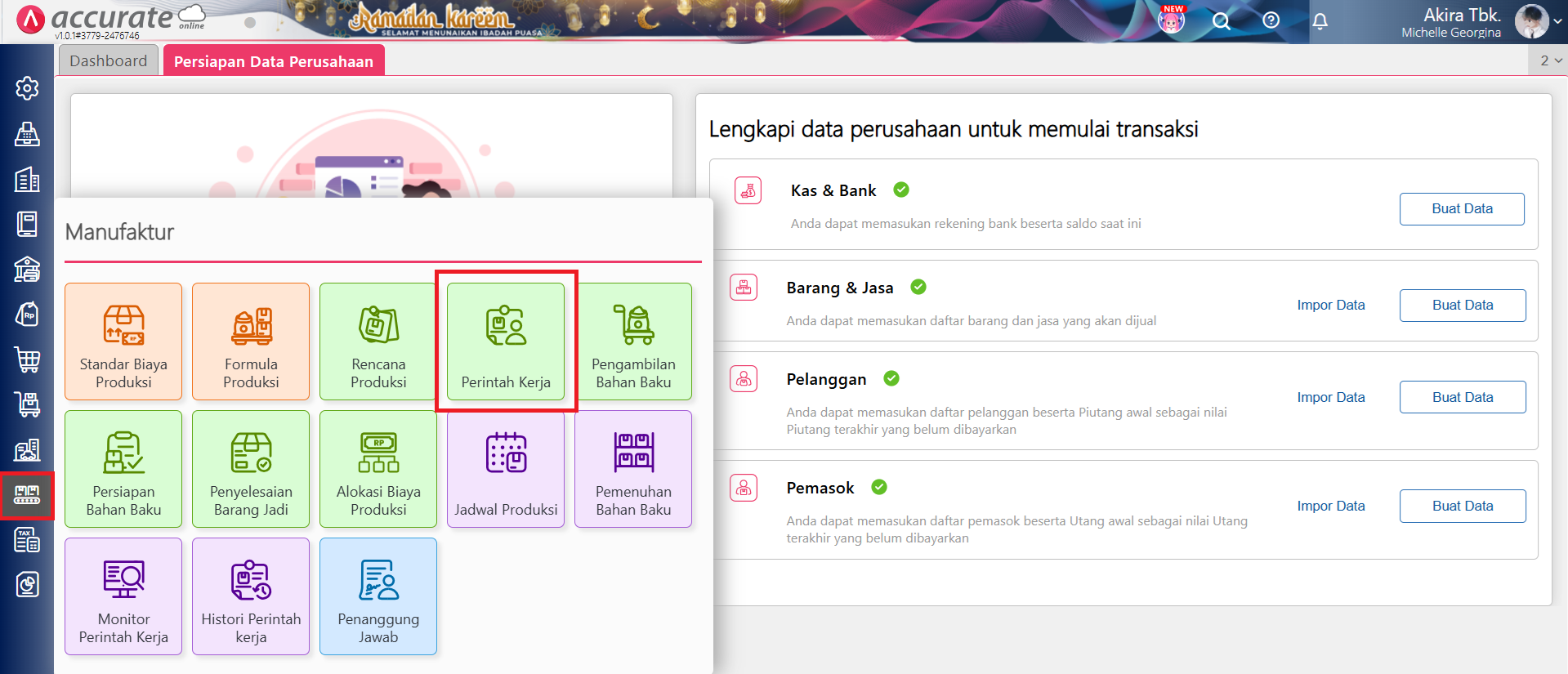Click the Manufaktur sidebar icon
The image size is (1568, 674).
tap(27, 495)
